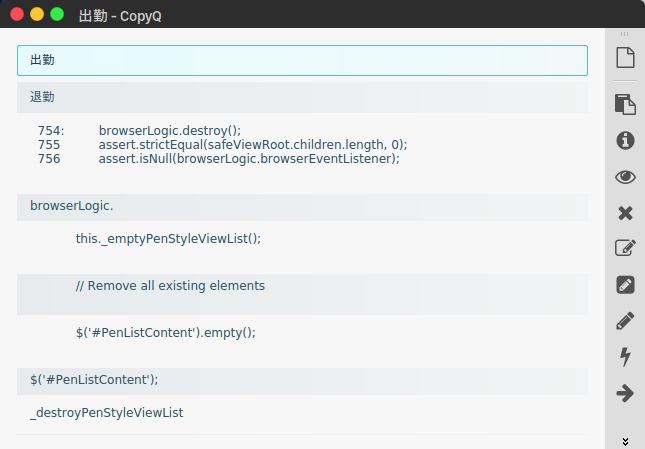This screenshot has height=449, width=645.
Task: Click the green maximize window button
Action: 57,14
